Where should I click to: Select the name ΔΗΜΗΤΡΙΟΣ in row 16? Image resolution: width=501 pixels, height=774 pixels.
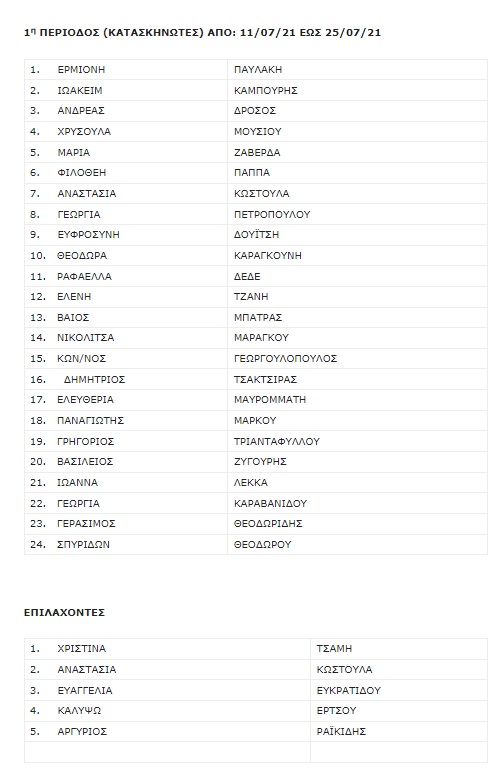click(94, 380)
